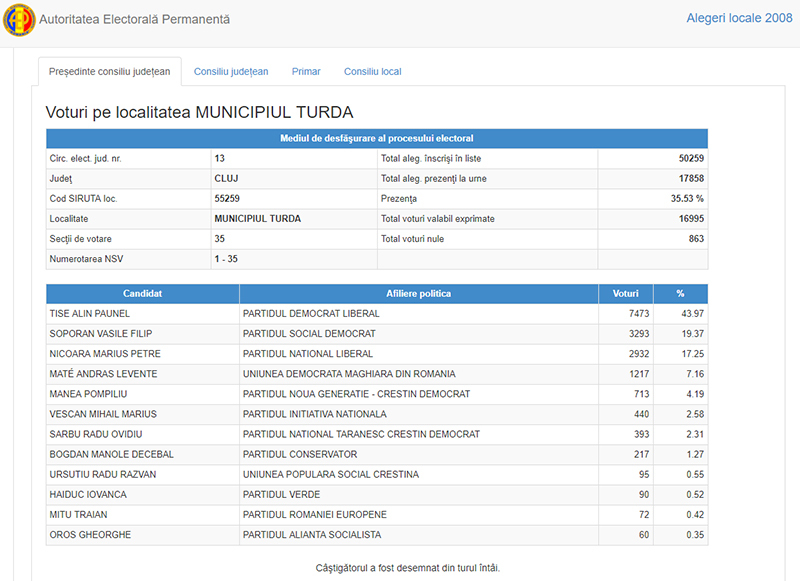Select candidate OROS GHEORGHE
The height and width of the screenshot is (581, 800).
click(x=90, y=535)
